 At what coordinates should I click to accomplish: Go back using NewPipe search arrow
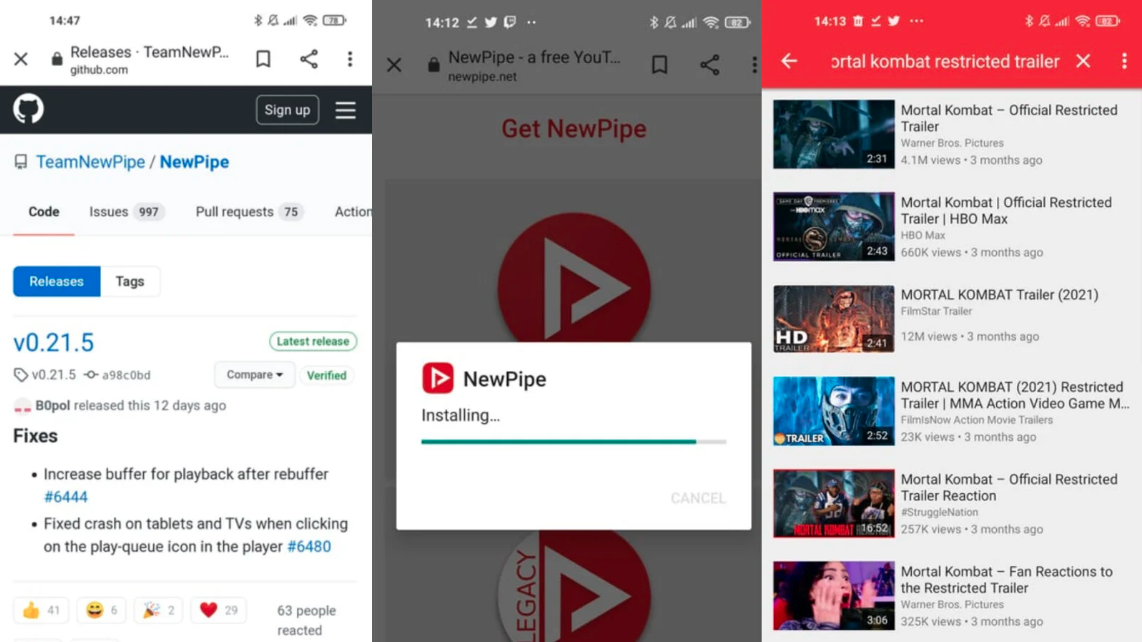[x=789, y=61]
